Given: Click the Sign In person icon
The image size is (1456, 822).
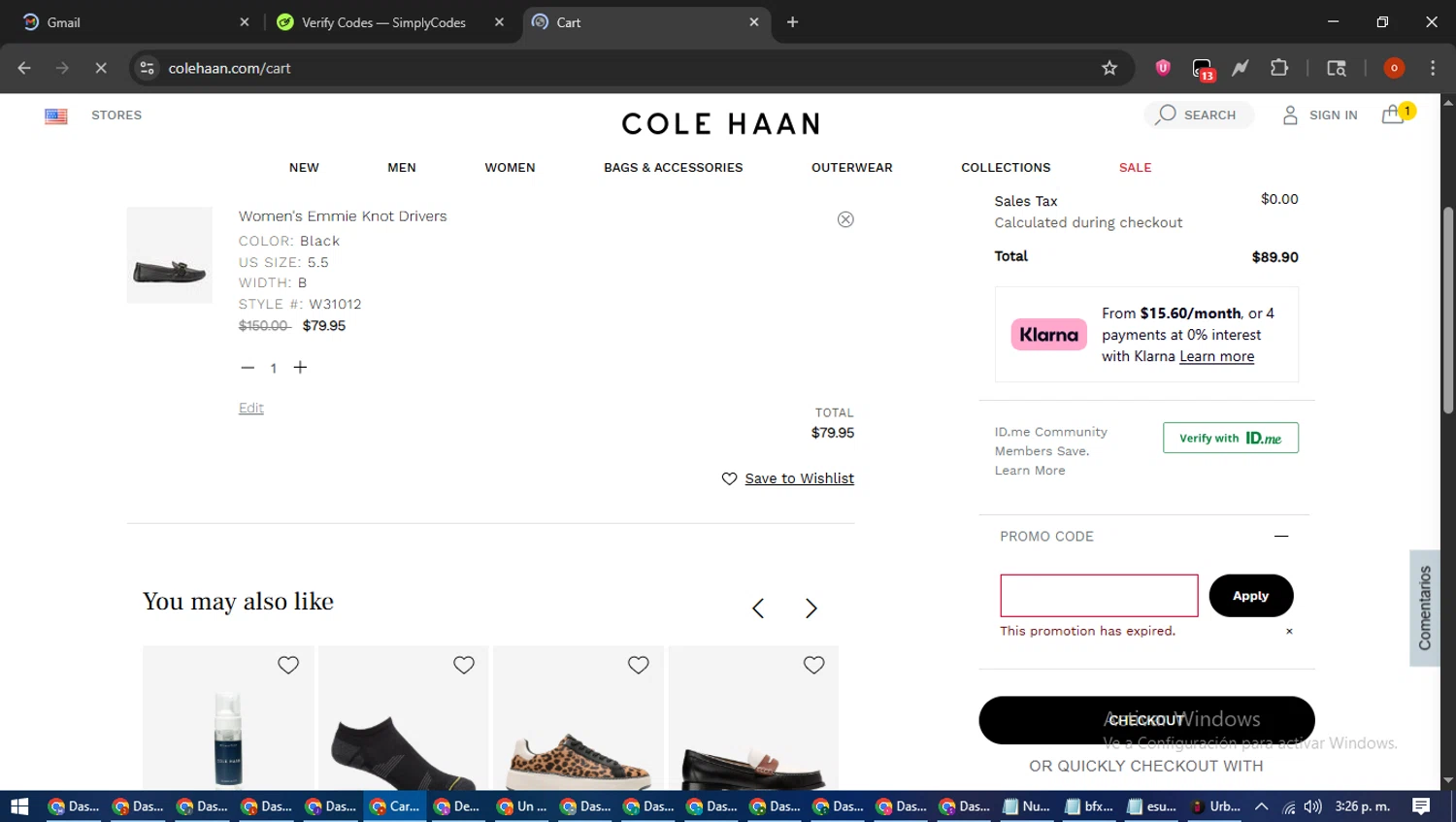Looking at the screenshot, I should click(1290, 115).
